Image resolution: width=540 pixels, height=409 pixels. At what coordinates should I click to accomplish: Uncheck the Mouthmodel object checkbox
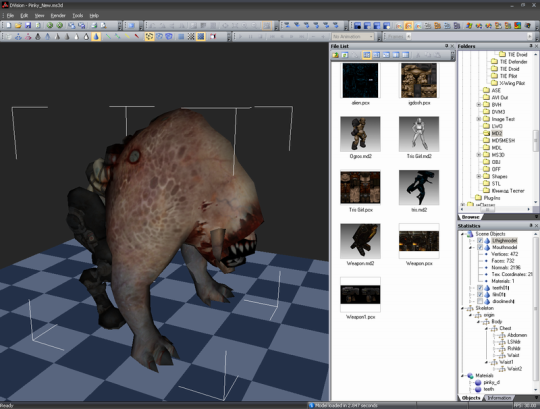tap(480, 248)
